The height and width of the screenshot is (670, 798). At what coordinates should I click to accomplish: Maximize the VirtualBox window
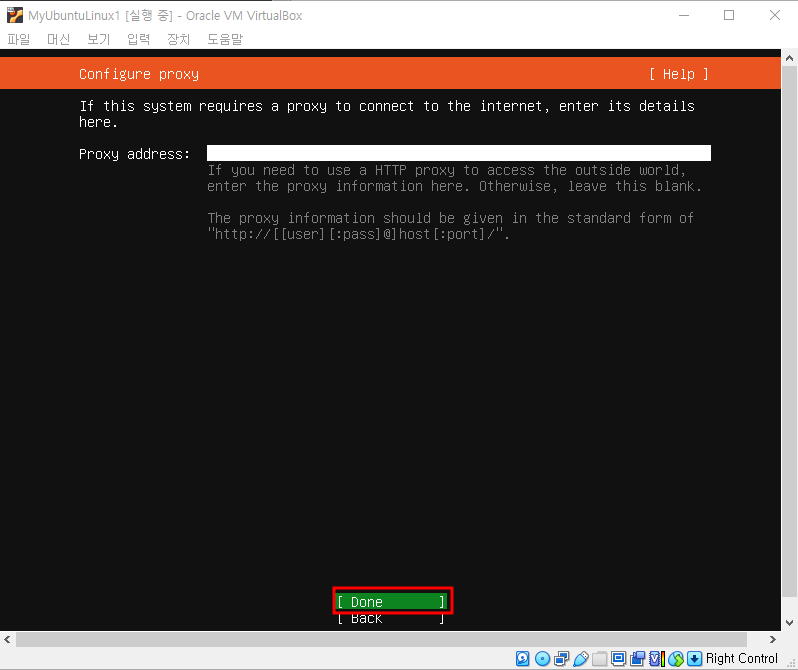[729, 15]
